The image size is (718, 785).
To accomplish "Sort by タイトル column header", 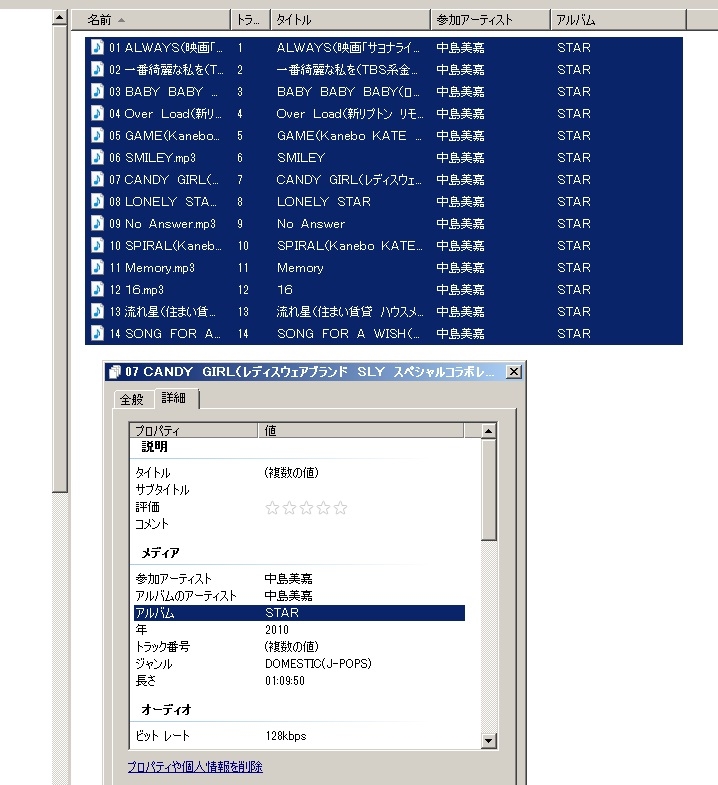I will [x=350, y=20].
